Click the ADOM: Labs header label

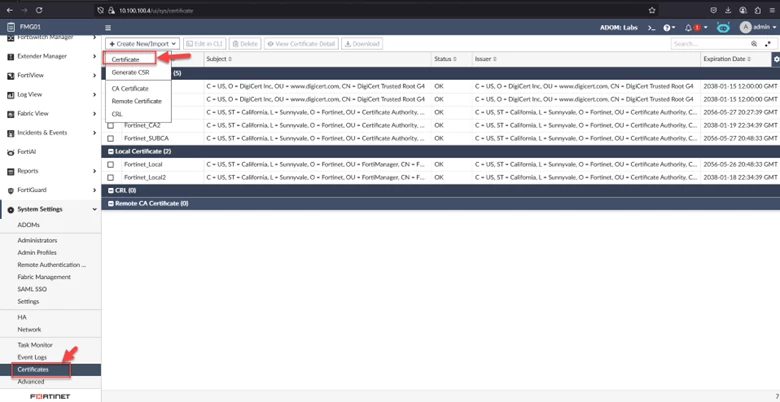[619, 28]
